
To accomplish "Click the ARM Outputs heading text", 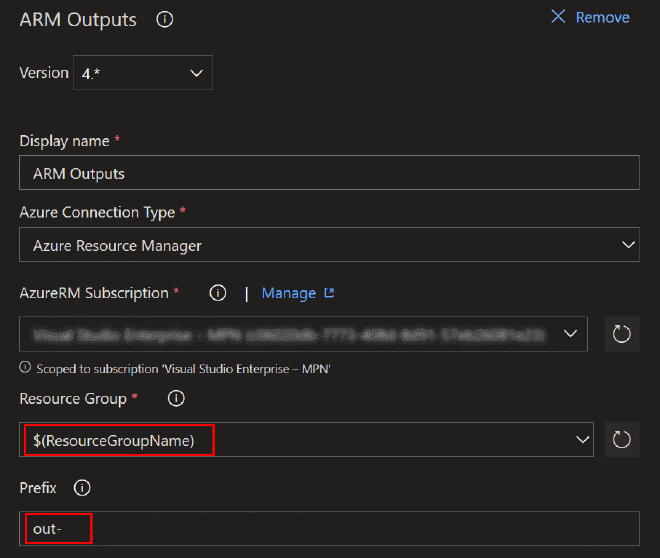I will click(78, 20).
